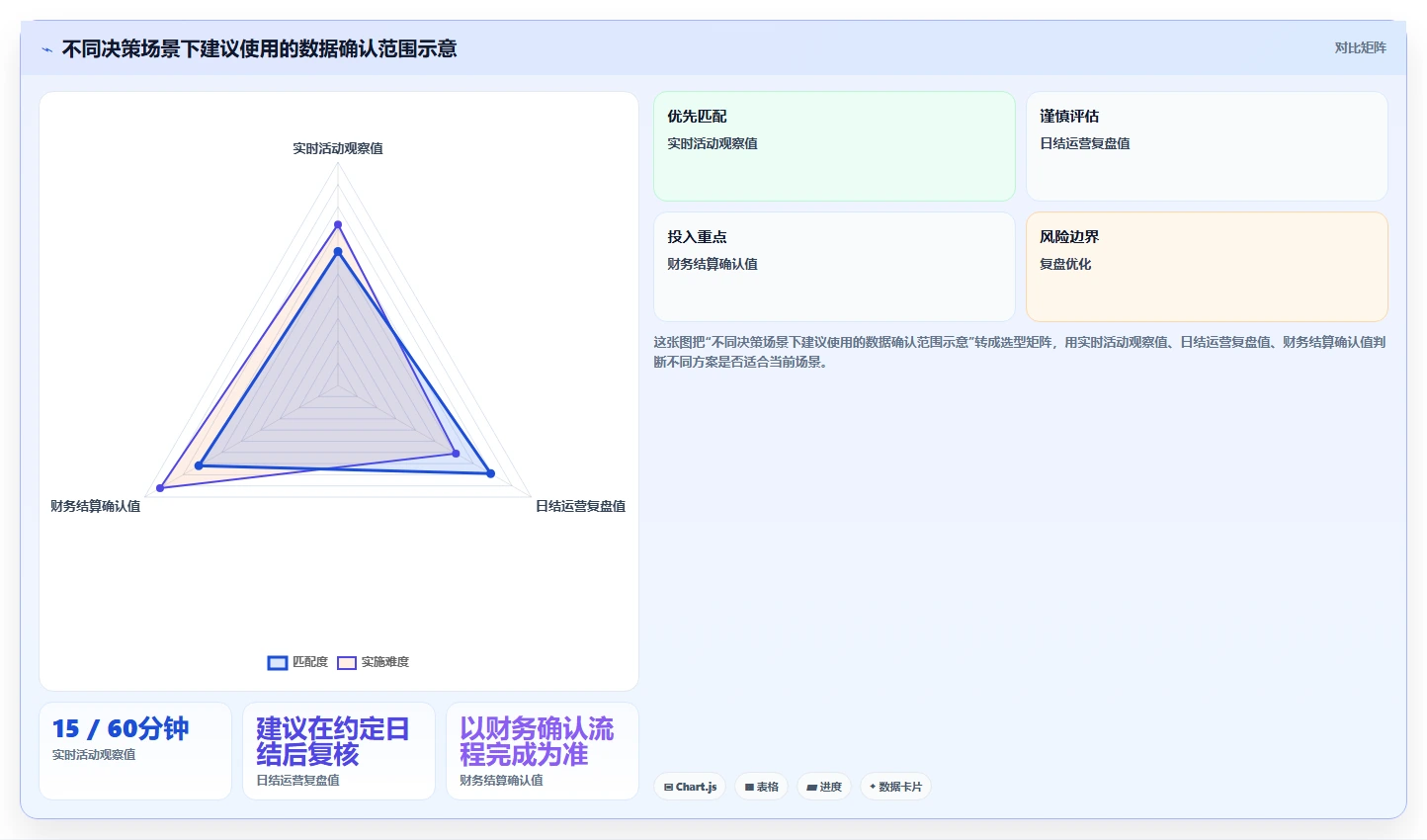This screenshot has height=840, width=1427.
Task: Open the 风险边界 card
Action: 1207,267
